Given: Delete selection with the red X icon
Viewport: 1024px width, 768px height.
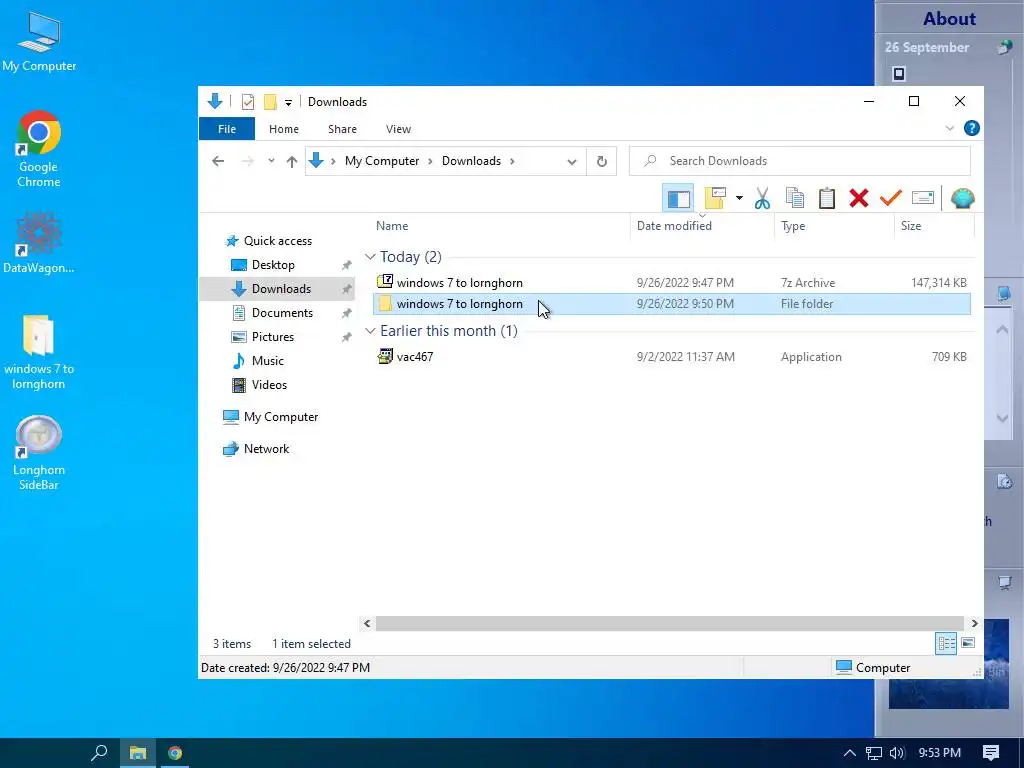Looking at the screenshot, I should (859, 198).
